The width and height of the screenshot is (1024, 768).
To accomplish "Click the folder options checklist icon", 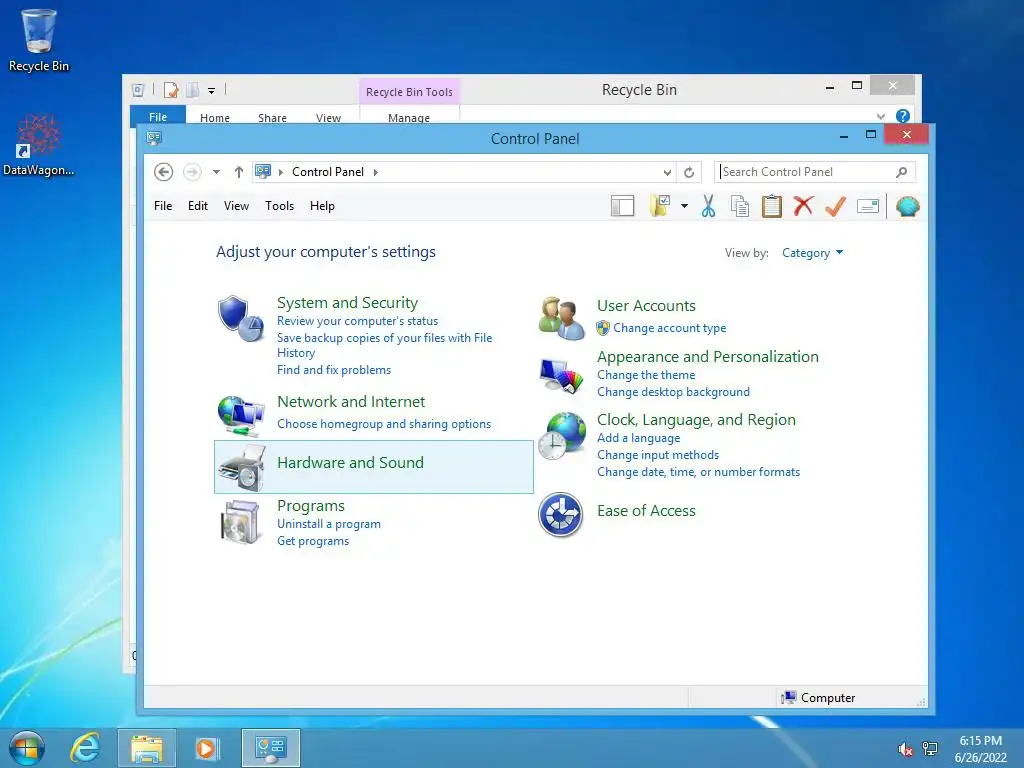I will [660, 206].
